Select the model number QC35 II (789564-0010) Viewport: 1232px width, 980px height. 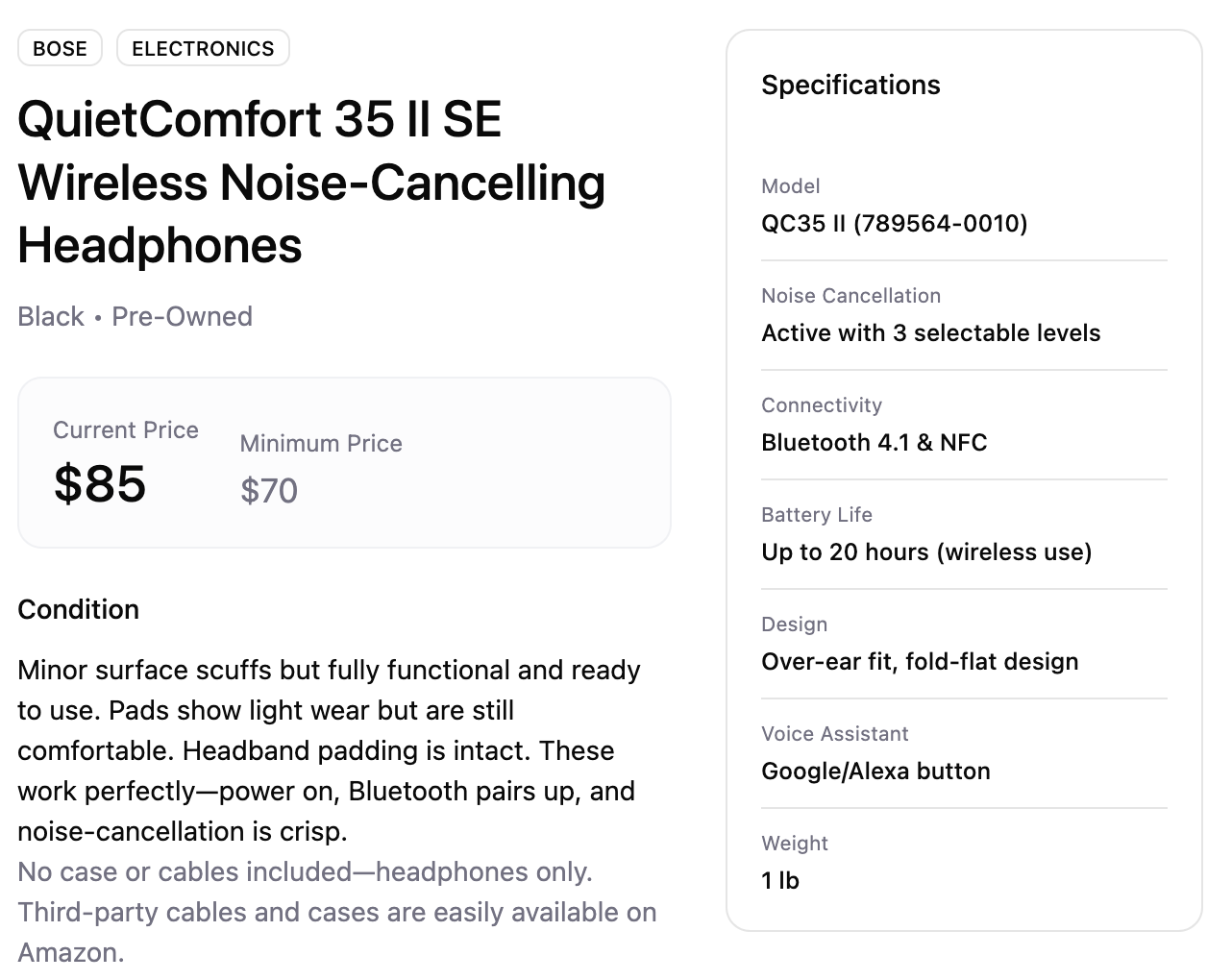click(894, 223)
